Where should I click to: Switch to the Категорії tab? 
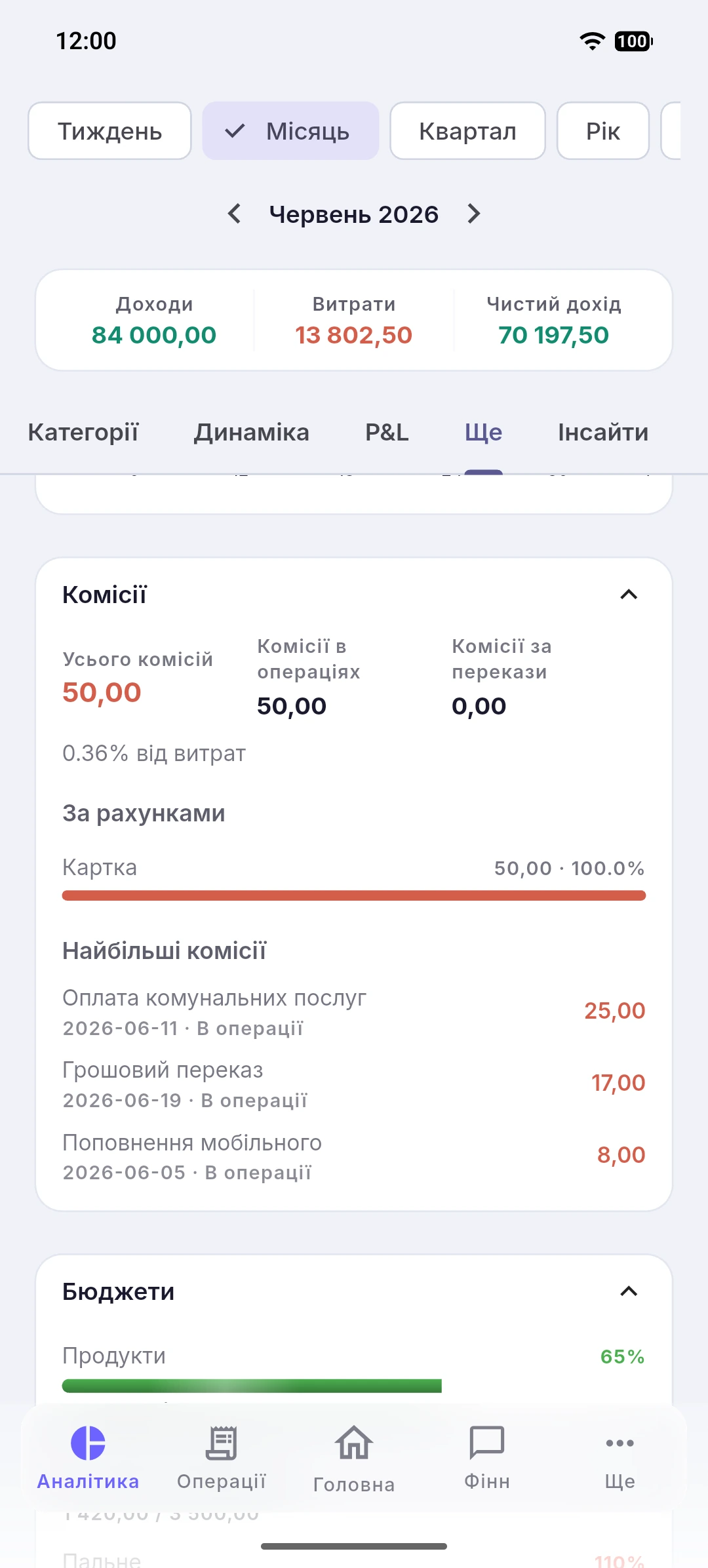pos(83,433)
